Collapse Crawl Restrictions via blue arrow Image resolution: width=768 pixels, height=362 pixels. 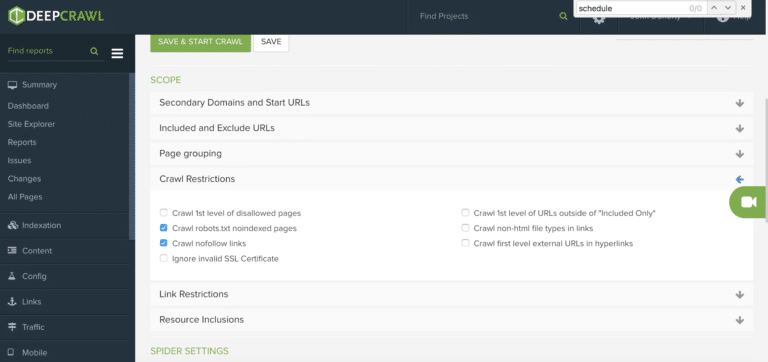click(740, 179)
